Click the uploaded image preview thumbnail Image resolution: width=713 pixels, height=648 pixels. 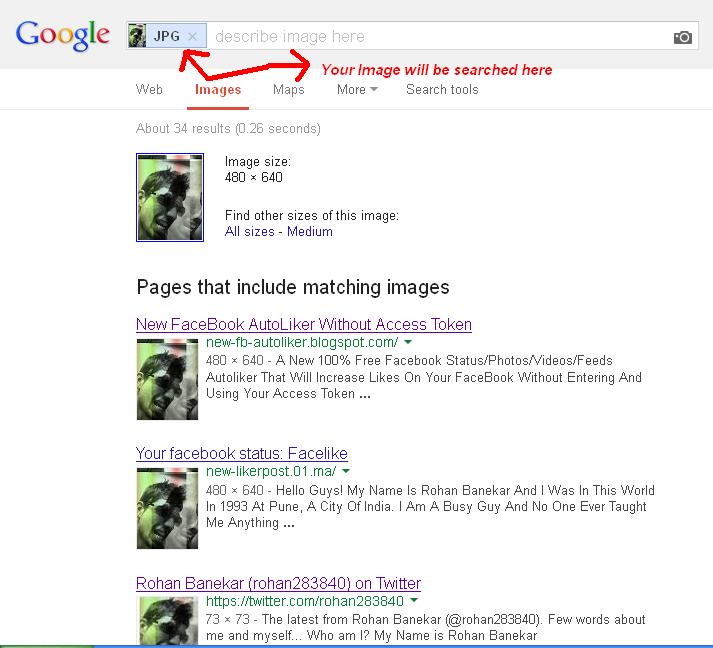[170, 197]
